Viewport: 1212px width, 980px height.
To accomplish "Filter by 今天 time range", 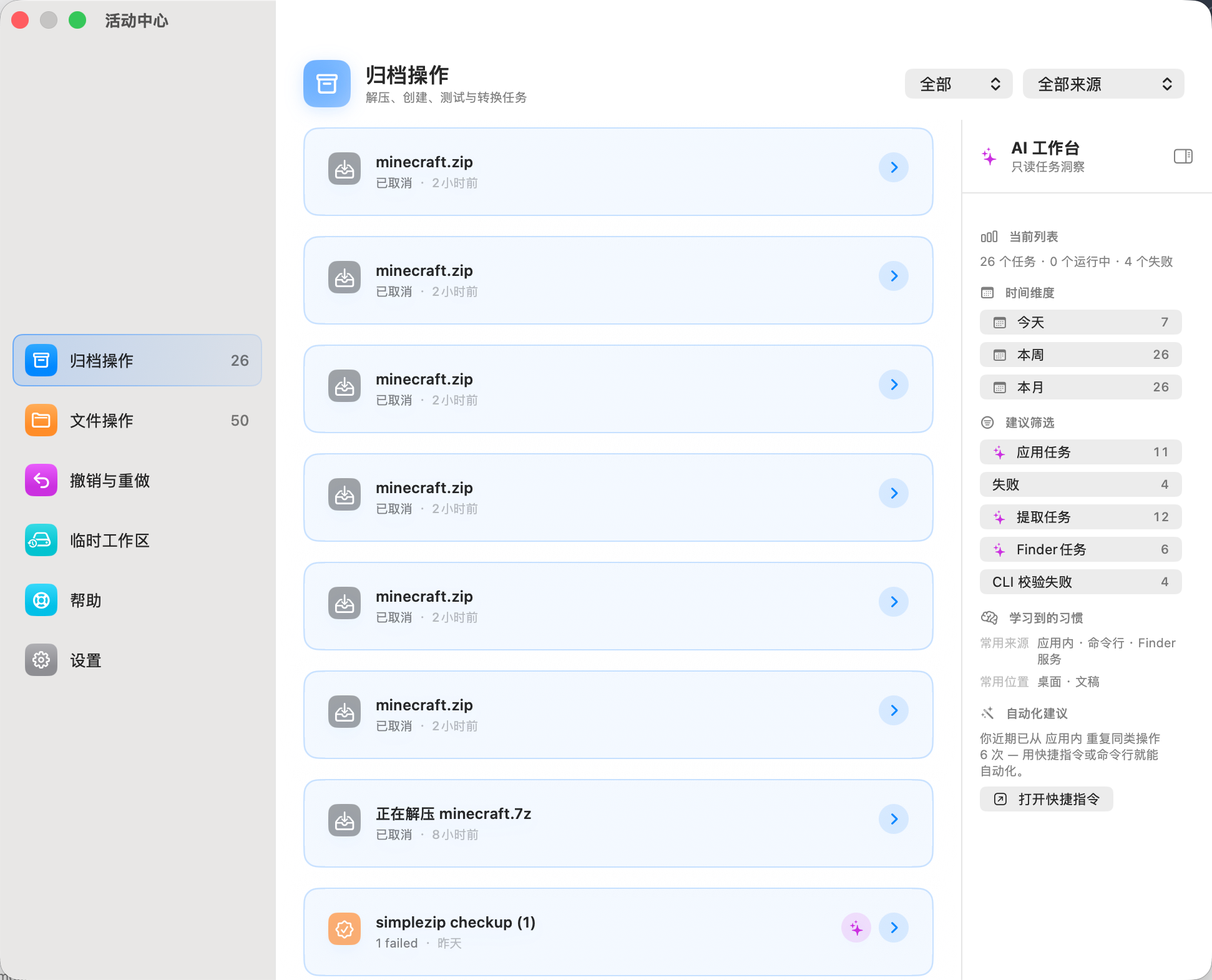I will [1080, 322].
